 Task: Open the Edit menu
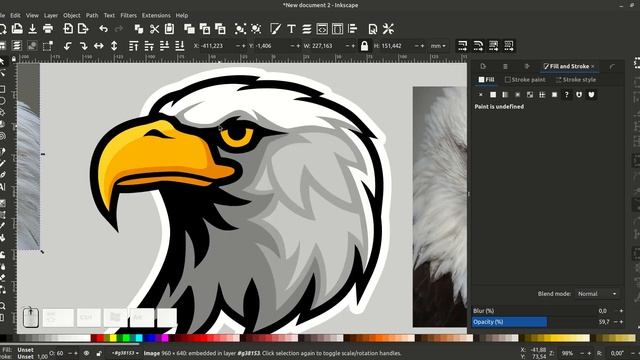[x=16, y=16]
